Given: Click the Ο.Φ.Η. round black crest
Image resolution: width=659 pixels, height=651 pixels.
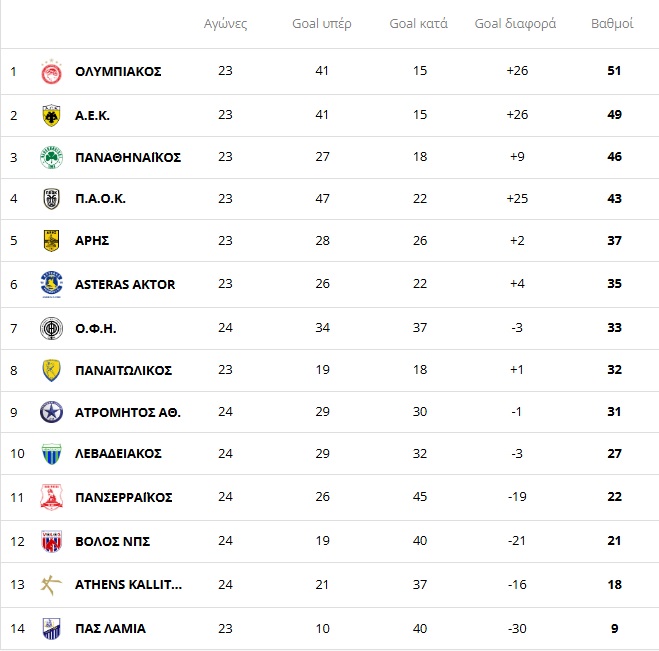Looking at the screenshot, I should tap(51, 328).
